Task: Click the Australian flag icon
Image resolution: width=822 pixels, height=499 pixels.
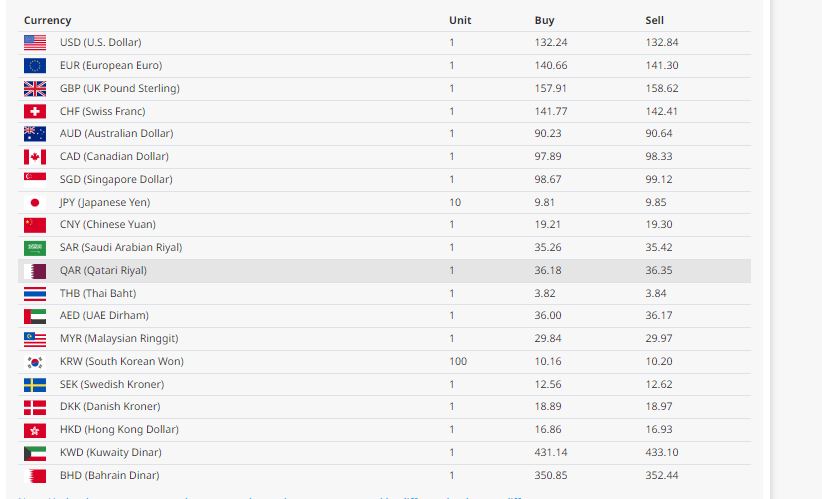Action: 35,134
